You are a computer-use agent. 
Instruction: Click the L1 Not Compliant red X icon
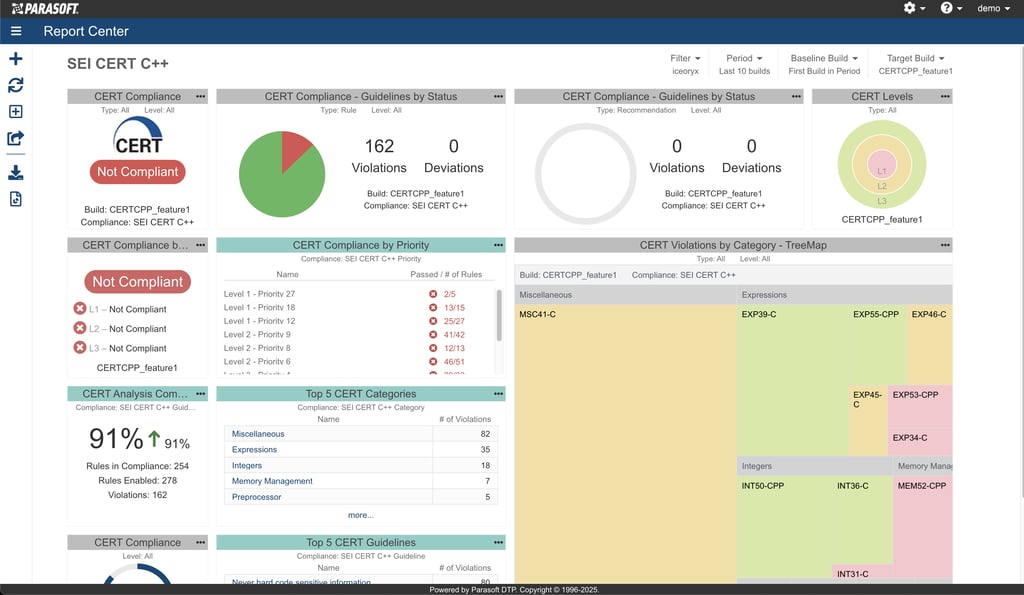tap(80, 308)
